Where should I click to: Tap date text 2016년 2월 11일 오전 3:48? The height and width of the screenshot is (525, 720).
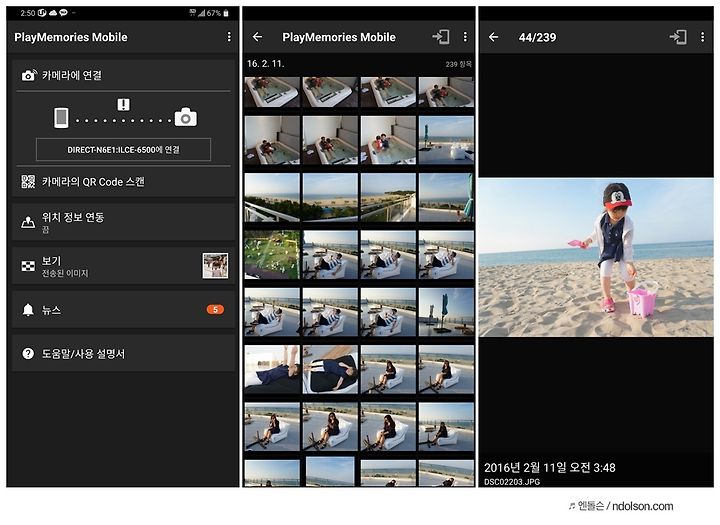[550, 468]
